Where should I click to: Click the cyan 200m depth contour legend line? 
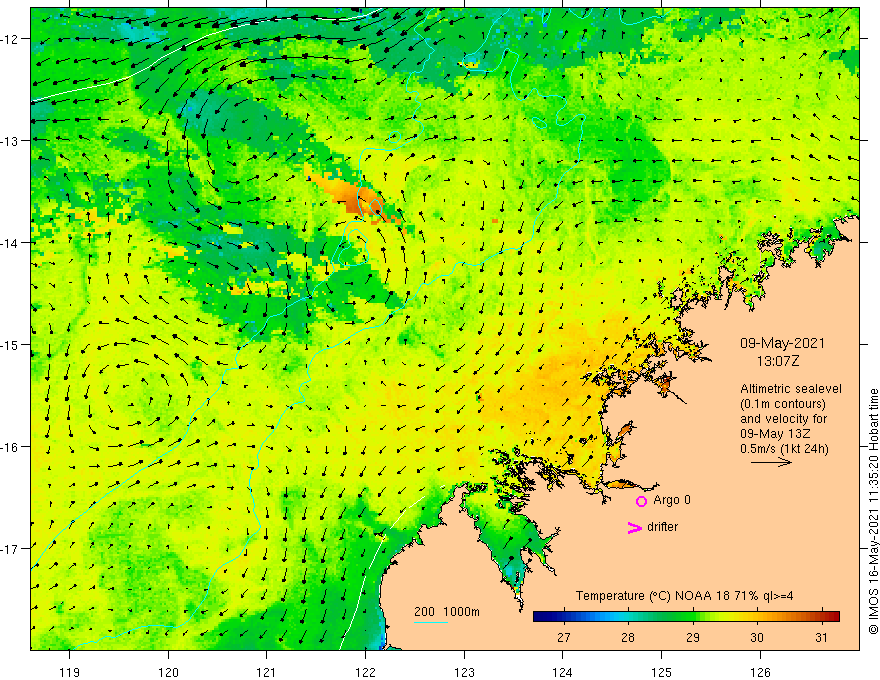point(430,622)
